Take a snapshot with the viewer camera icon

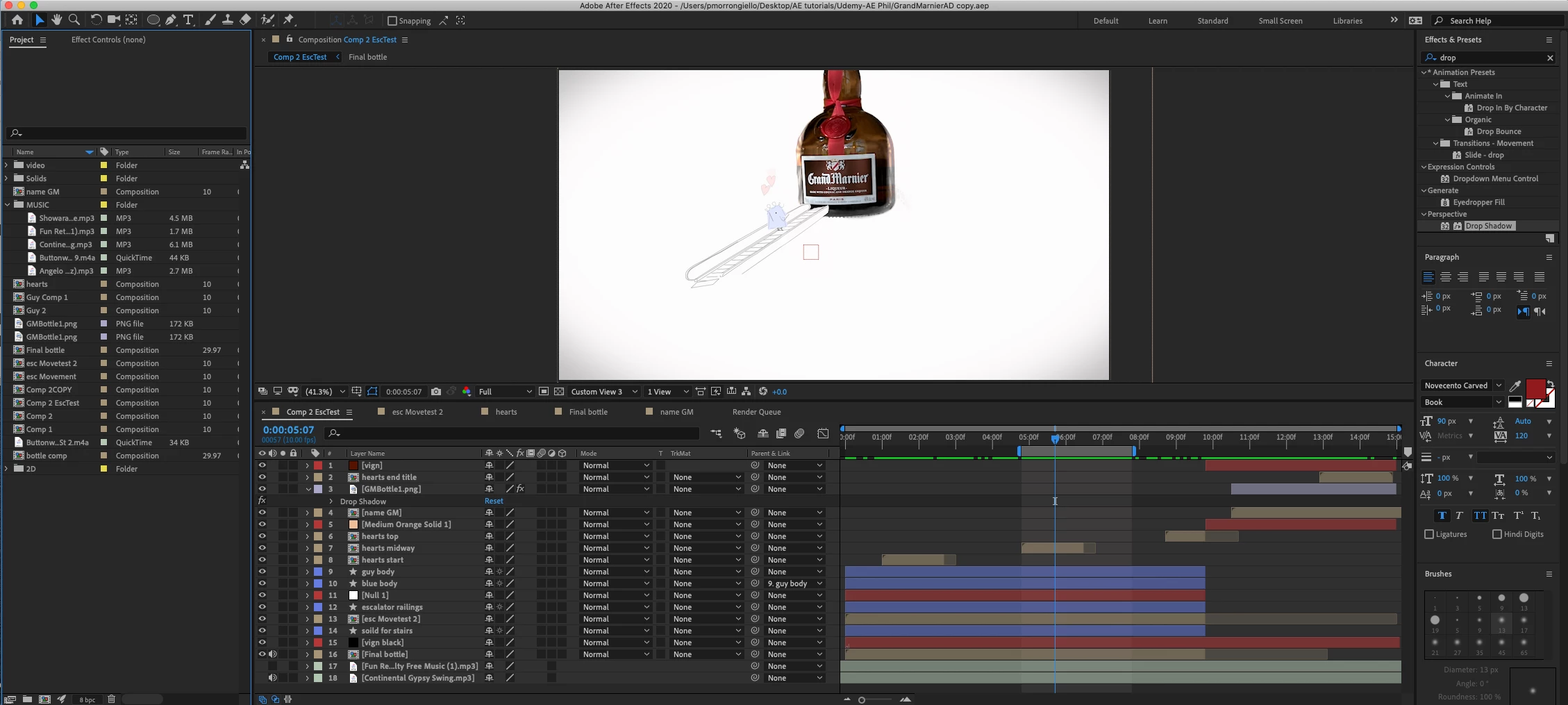tap(436, 392)
